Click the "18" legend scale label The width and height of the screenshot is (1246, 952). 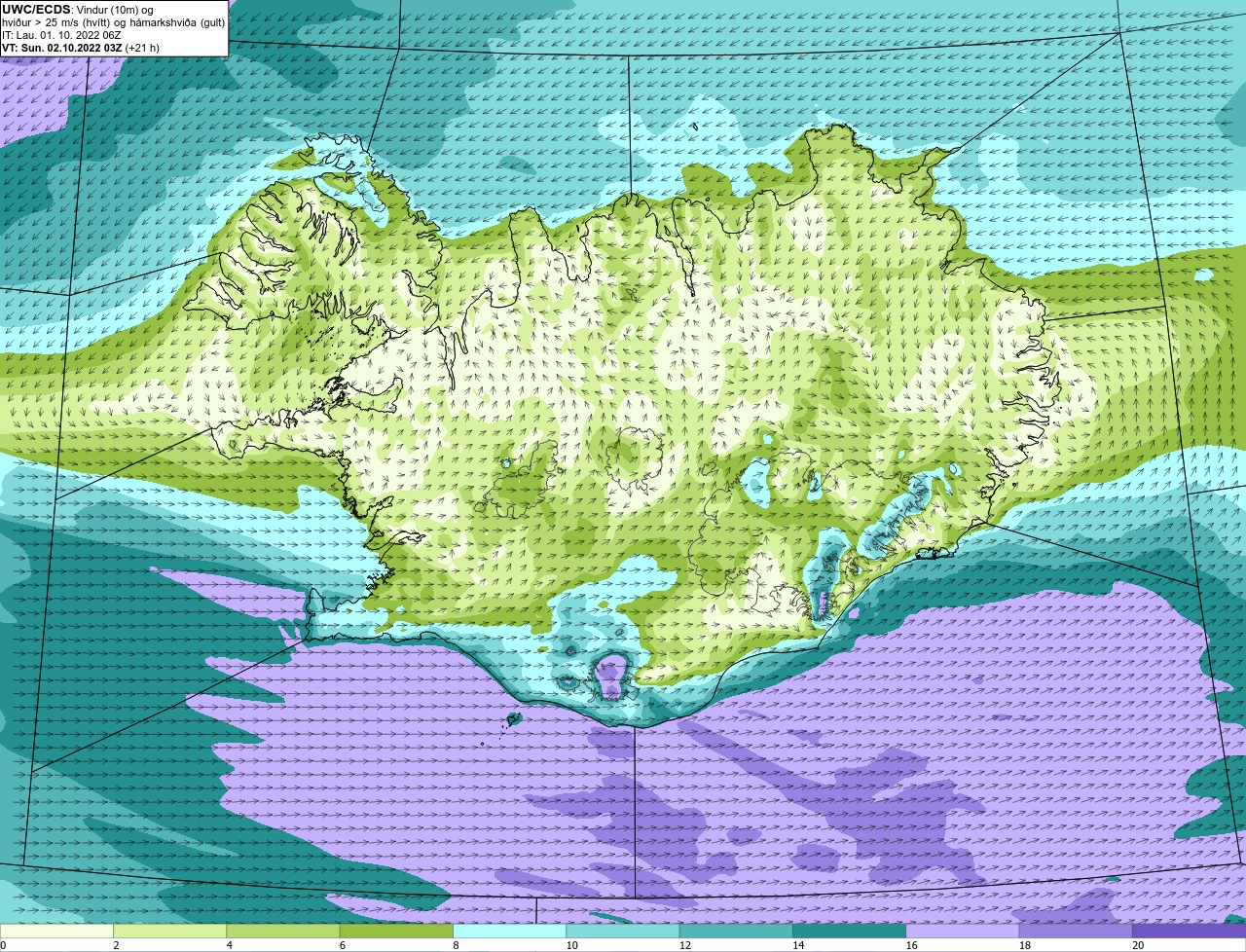point(1025,945)
